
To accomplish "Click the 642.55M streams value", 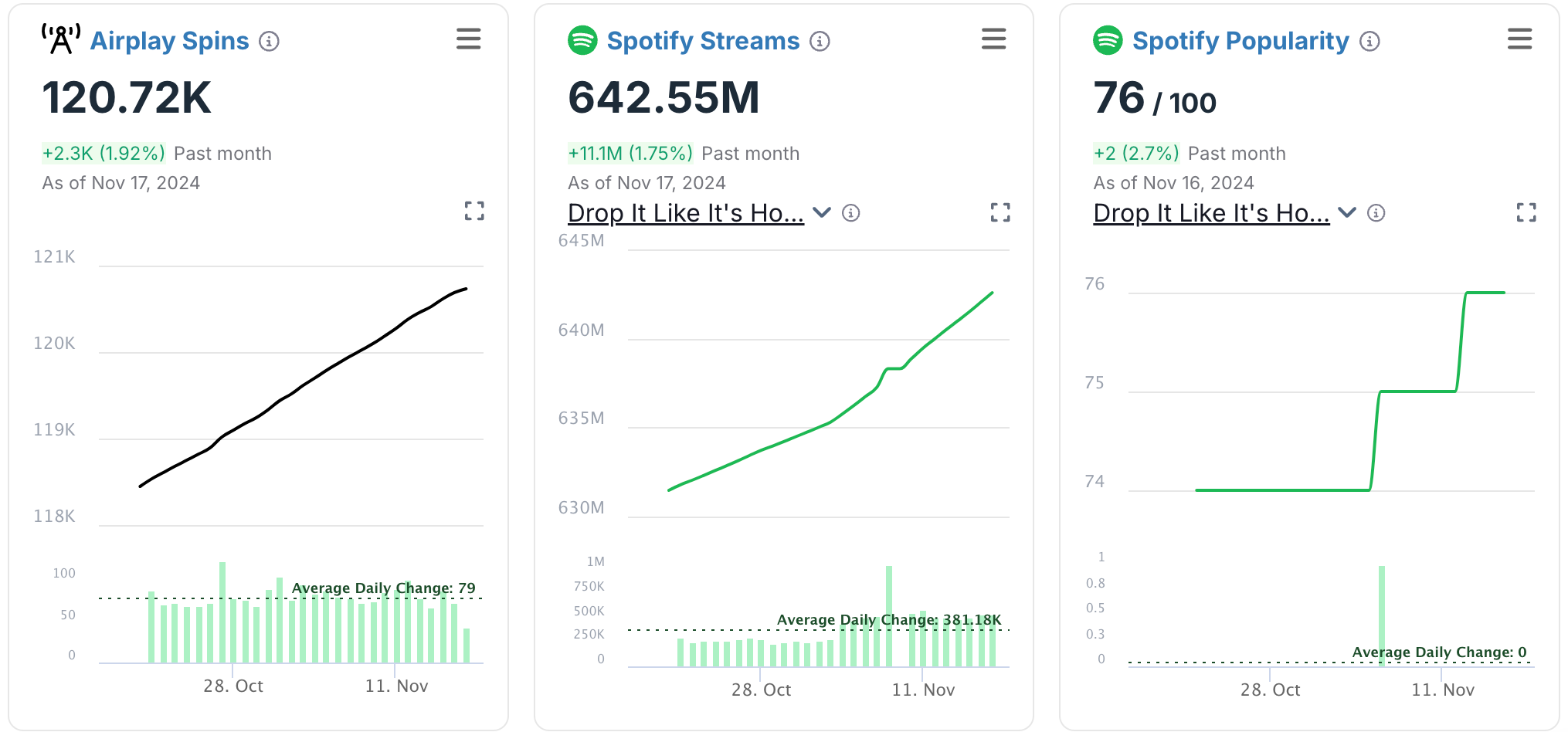I will point(664,98).
